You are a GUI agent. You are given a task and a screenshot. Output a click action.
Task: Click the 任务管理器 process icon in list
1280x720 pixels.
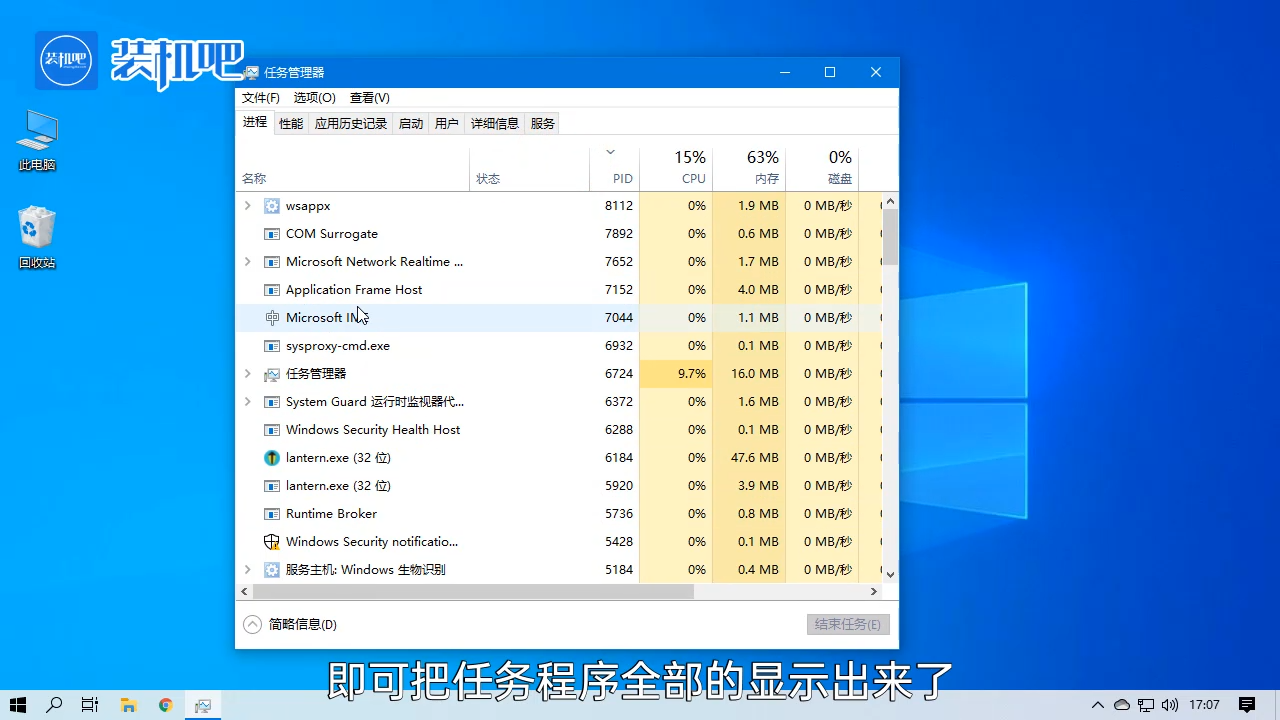click(x=272, y=374)
